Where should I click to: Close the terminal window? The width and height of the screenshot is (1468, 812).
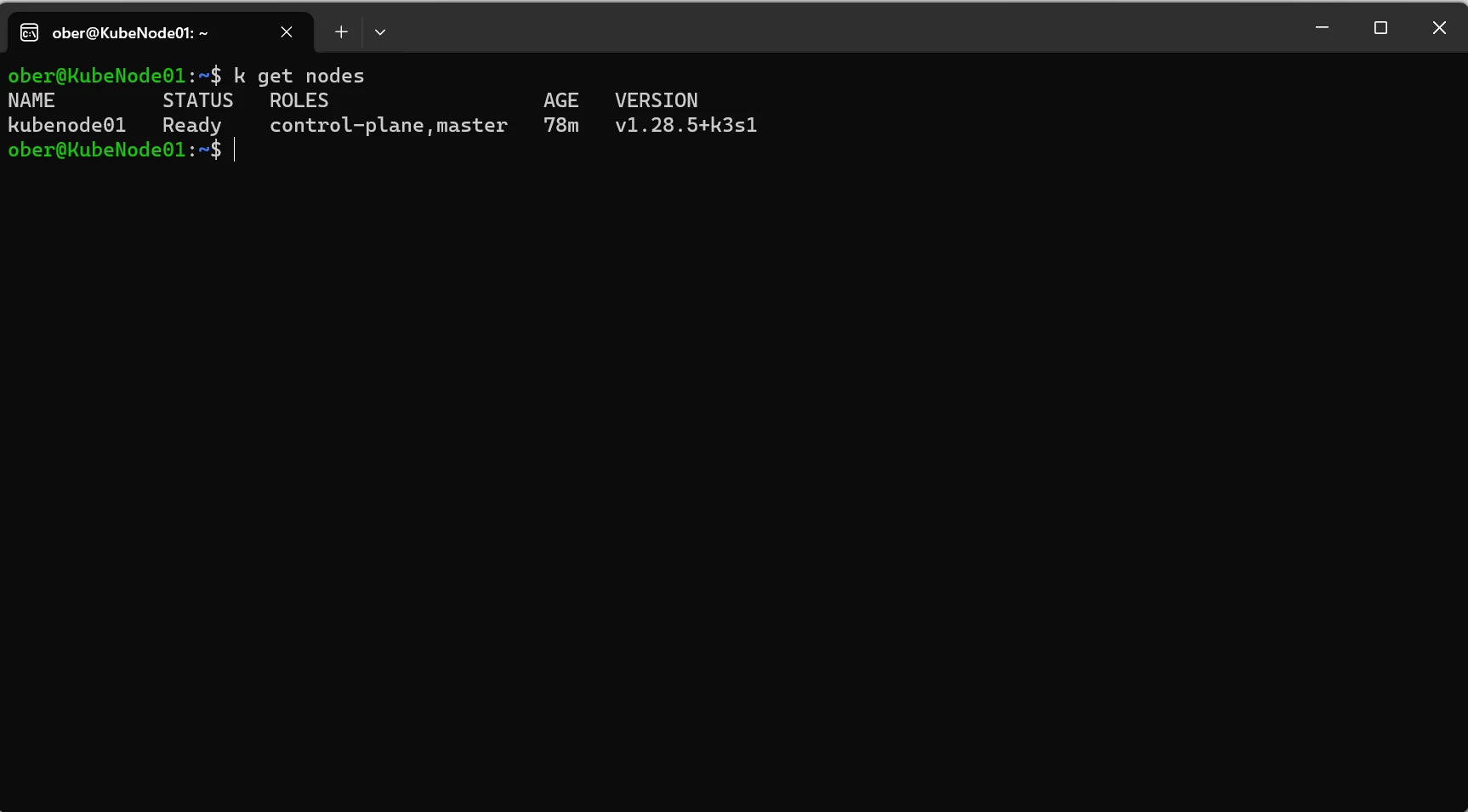1439,28
